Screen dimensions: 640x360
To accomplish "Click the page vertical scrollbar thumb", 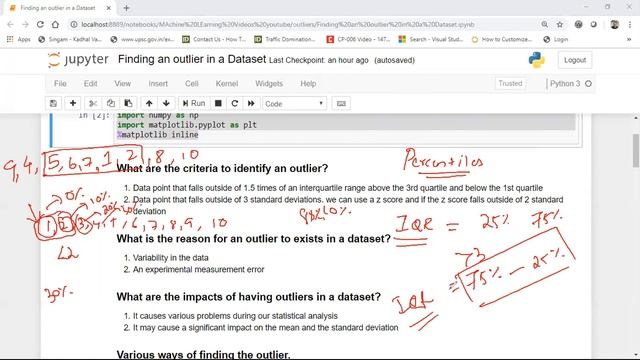I will tap(636, 150).
